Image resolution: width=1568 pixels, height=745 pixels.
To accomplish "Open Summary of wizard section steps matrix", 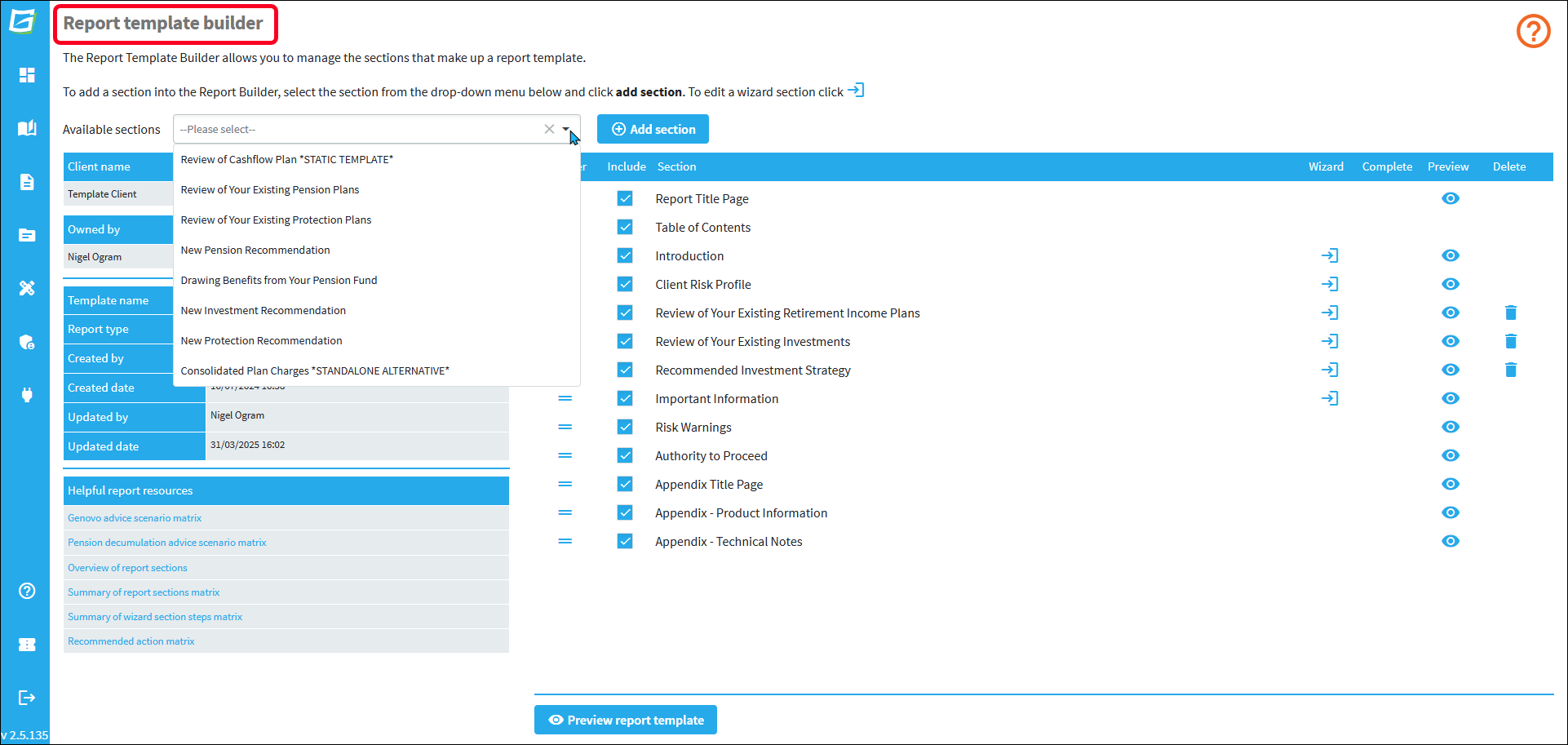I will click(x=155, y=617).
